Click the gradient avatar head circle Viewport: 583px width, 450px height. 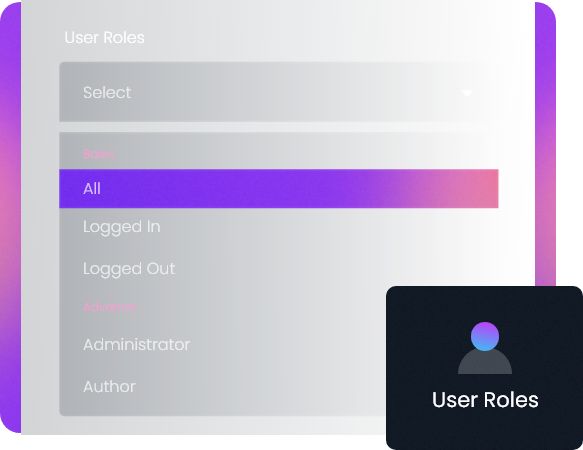pyautogui.click(x=485, y=336)
